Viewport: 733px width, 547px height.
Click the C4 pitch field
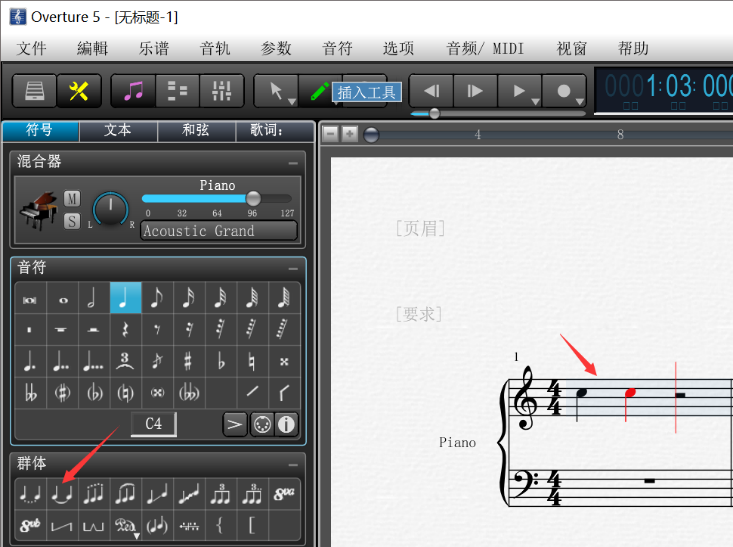153,424
